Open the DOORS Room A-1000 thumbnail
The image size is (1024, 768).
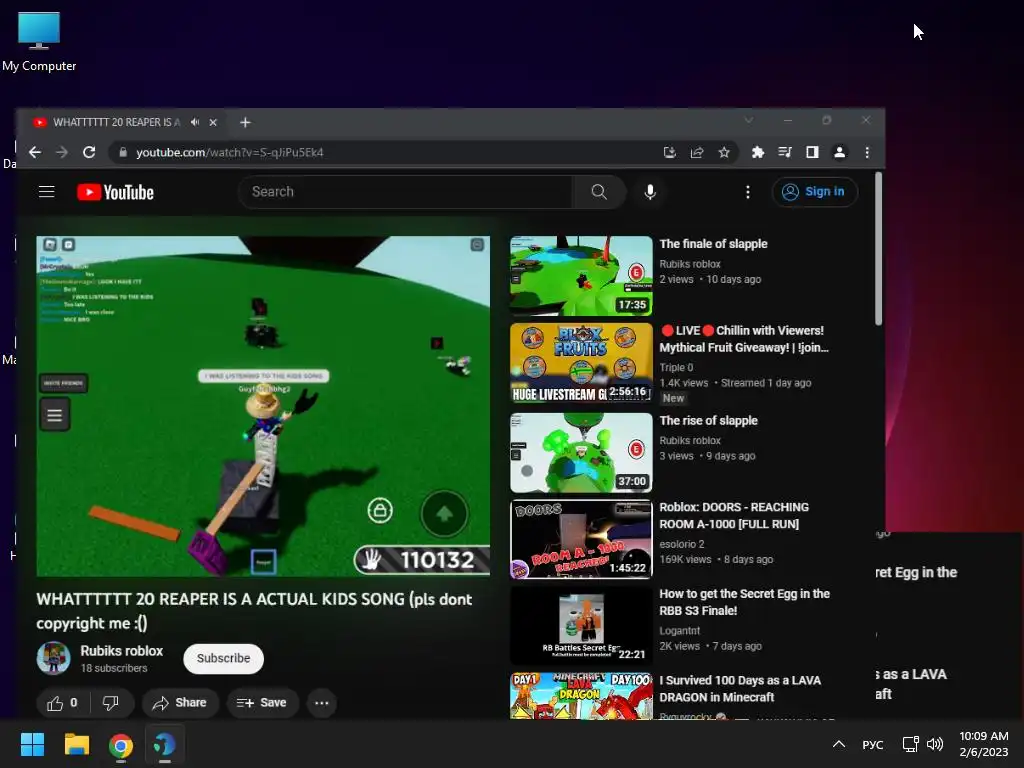pos(581,539)
